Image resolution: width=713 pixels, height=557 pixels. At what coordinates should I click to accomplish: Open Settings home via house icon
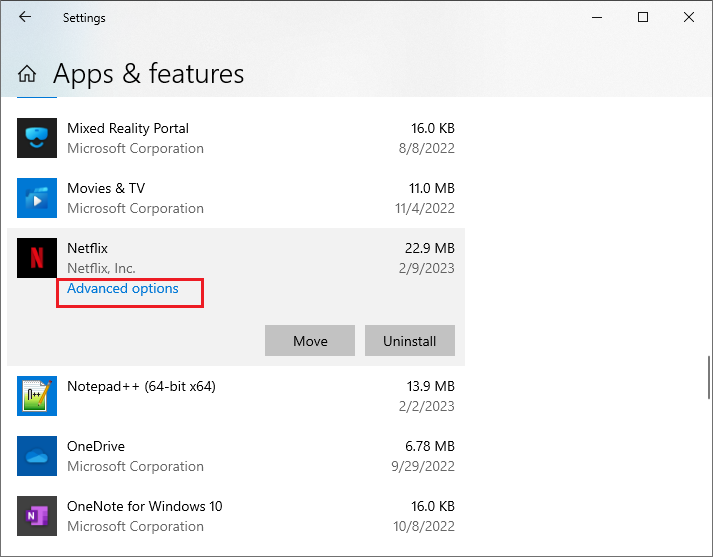pos(27,73)
